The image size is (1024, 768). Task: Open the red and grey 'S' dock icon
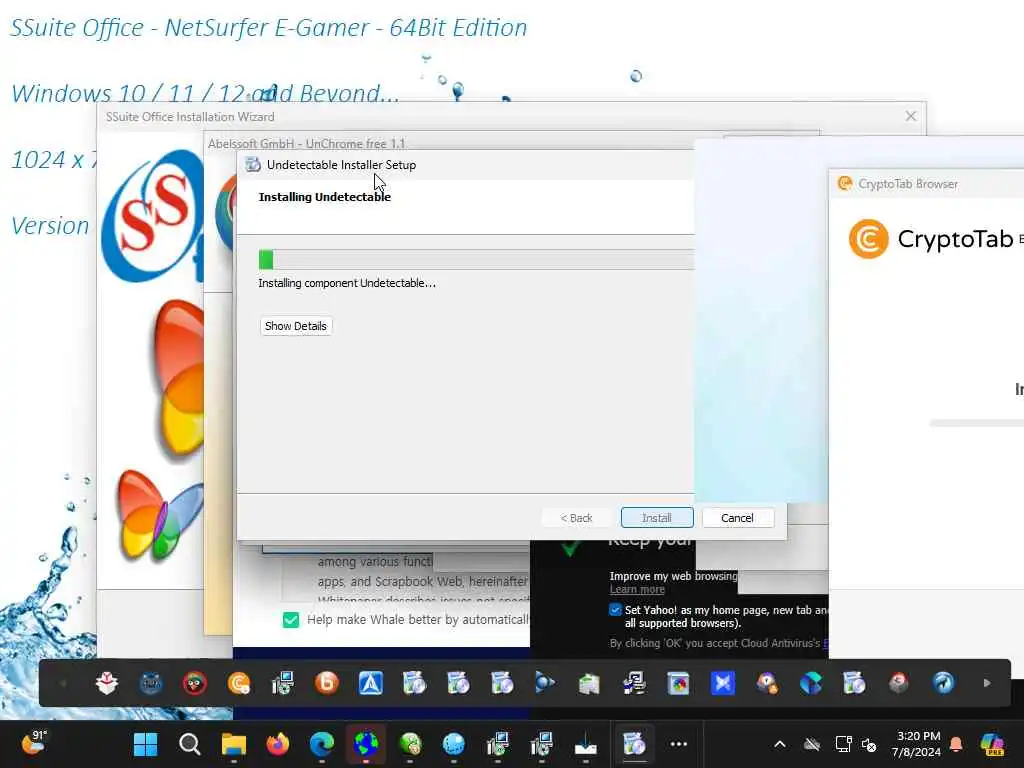(899, 683)
